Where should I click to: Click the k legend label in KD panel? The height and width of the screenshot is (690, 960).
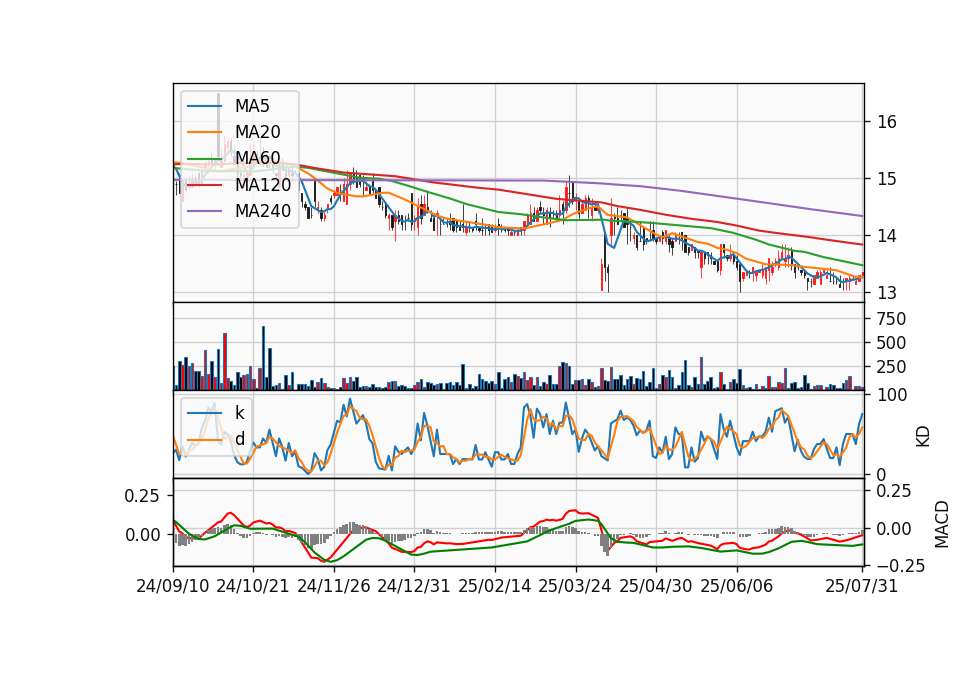point(239,413)
